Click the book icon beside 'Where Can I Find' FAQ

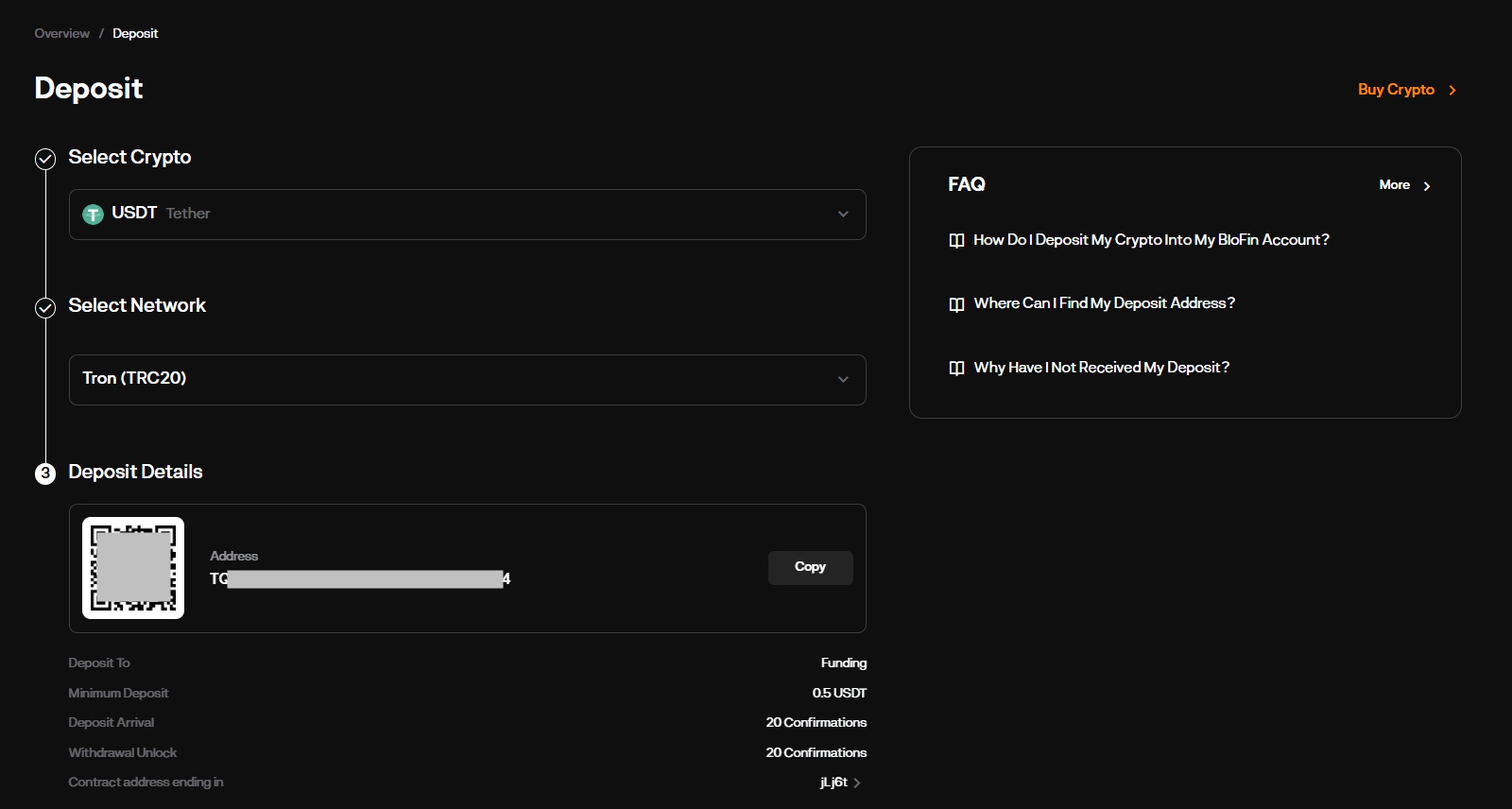(956, 304)
